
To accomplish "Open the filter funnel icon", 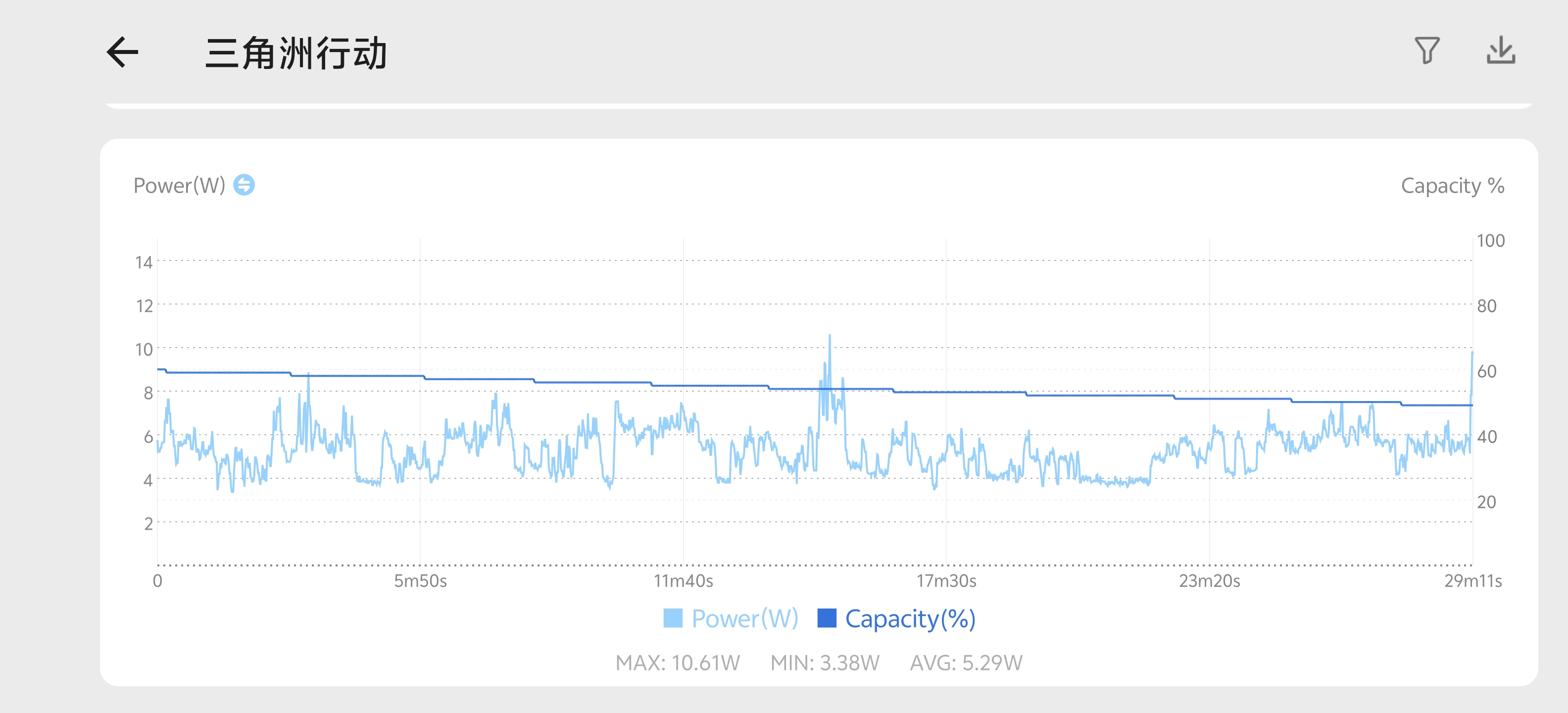I will coord(1426,51).
